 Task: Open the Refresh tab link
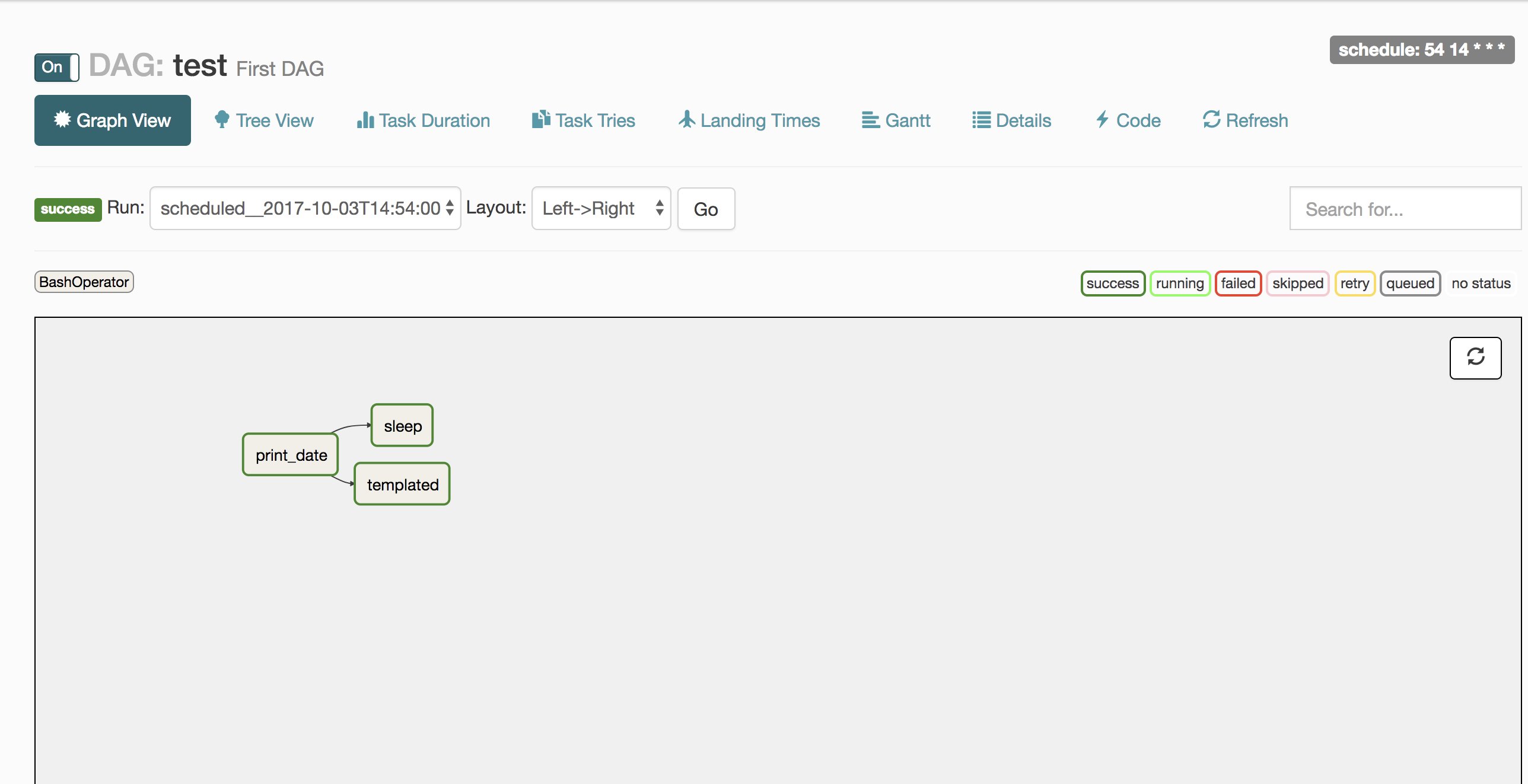1245,120
